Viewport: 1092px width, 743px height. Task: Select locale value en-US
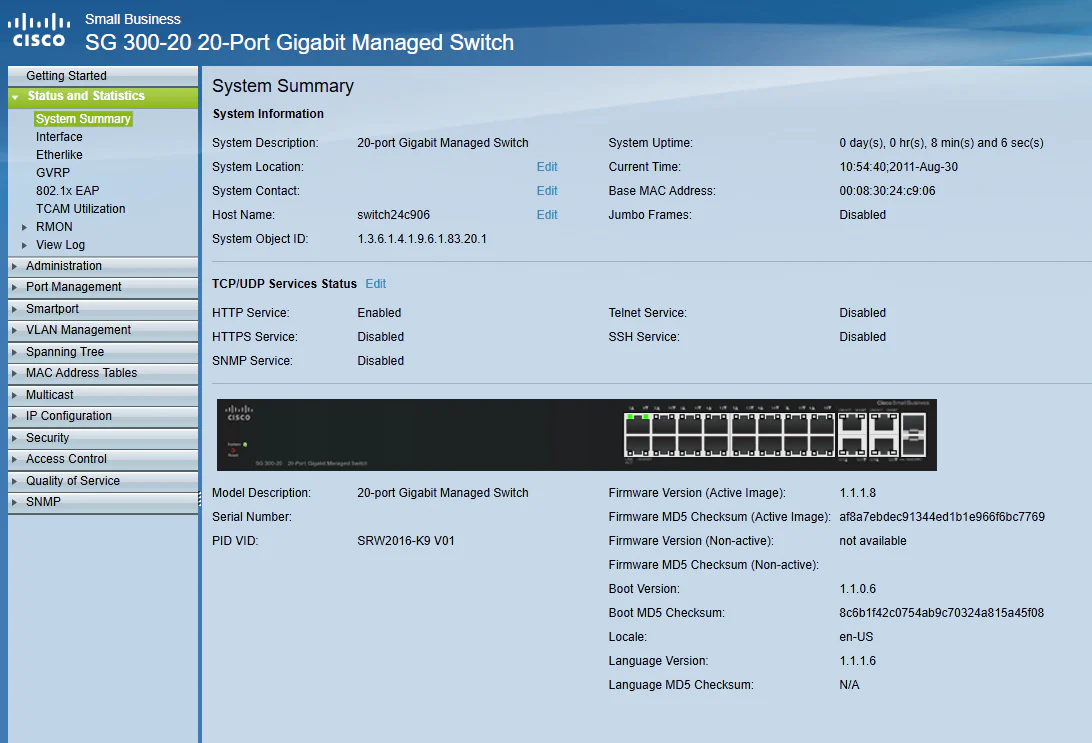(856, 637)
